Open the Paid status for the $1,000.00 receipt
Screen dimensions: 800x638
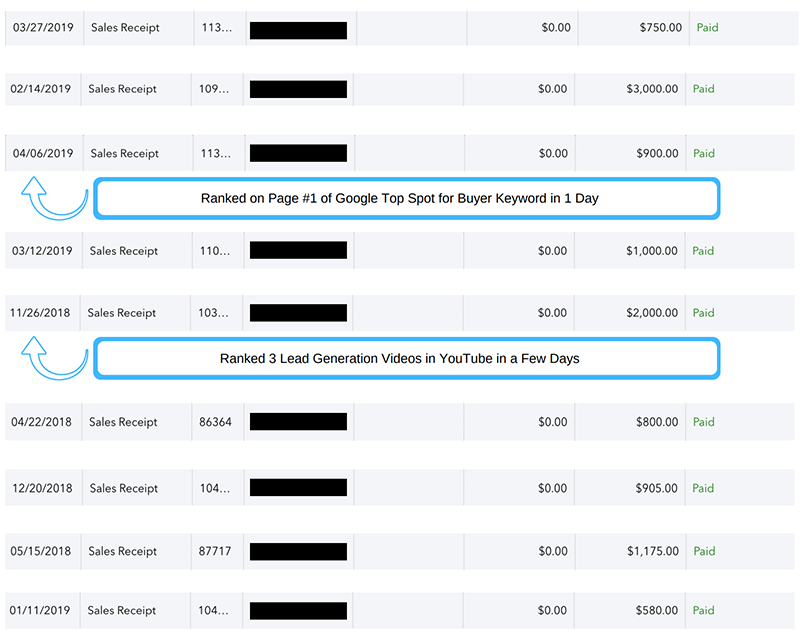pyautogui.click(x=704, y=251)
